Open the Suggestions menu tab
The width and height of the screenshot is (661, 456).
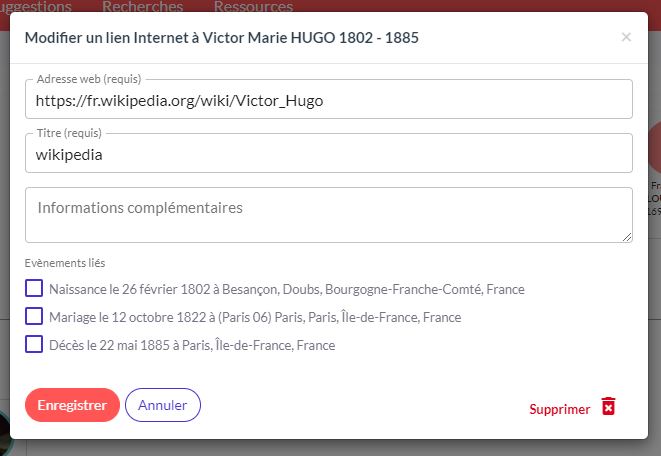coord(36,7)
